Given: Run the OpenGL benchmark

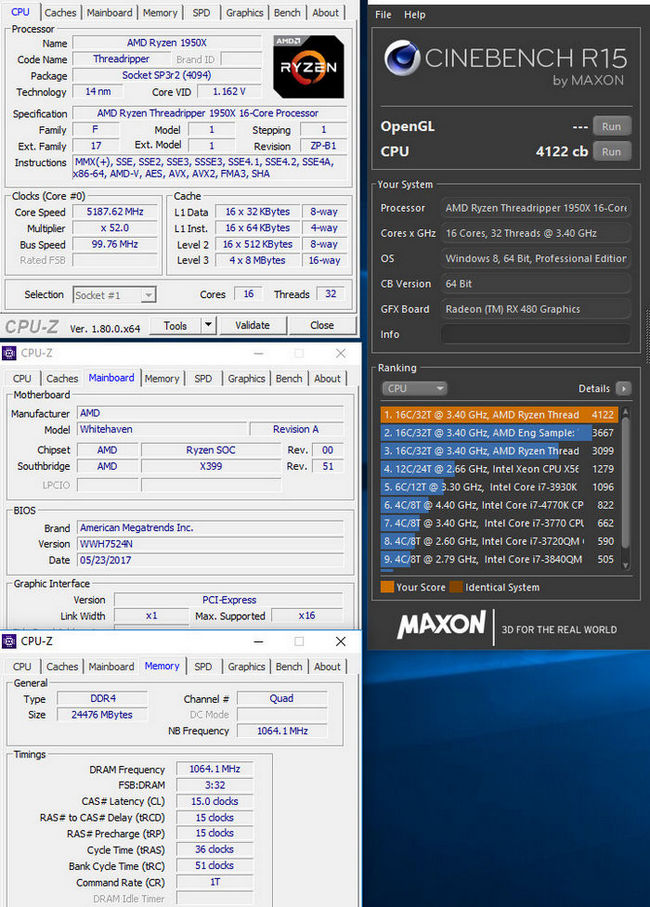Looking at the screenshot, I should point(611,126).
